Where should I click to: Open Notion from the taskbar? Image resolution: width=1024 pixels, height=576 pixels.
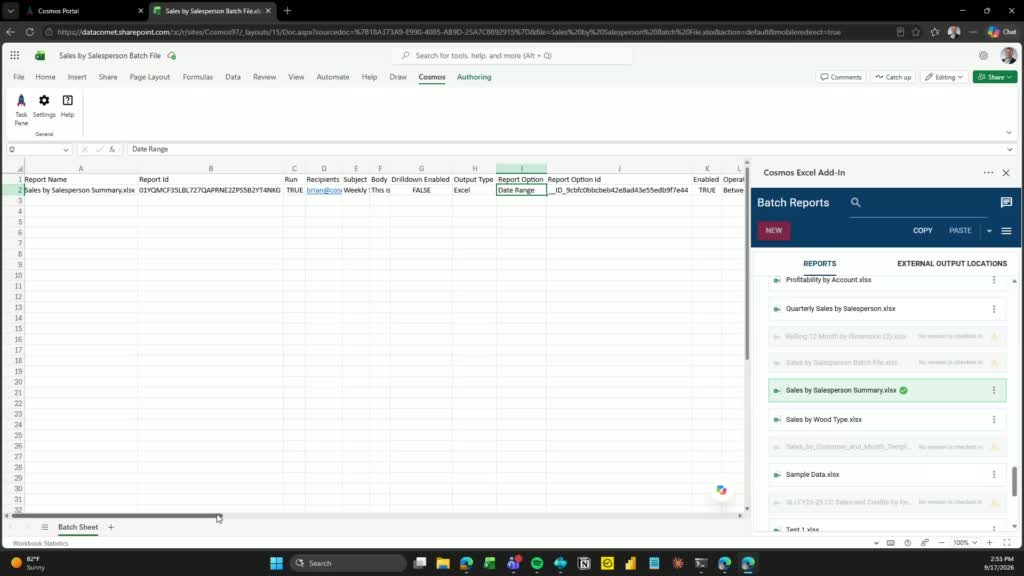(584, 563)
